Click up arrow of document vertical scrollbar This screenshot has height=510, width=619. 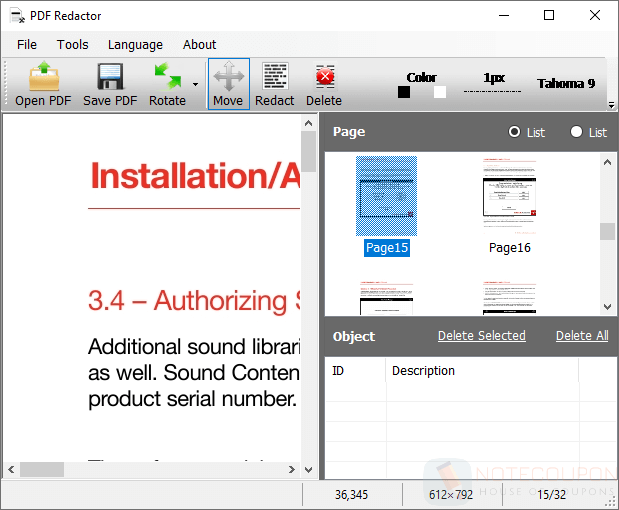click(x=309, y=124)
